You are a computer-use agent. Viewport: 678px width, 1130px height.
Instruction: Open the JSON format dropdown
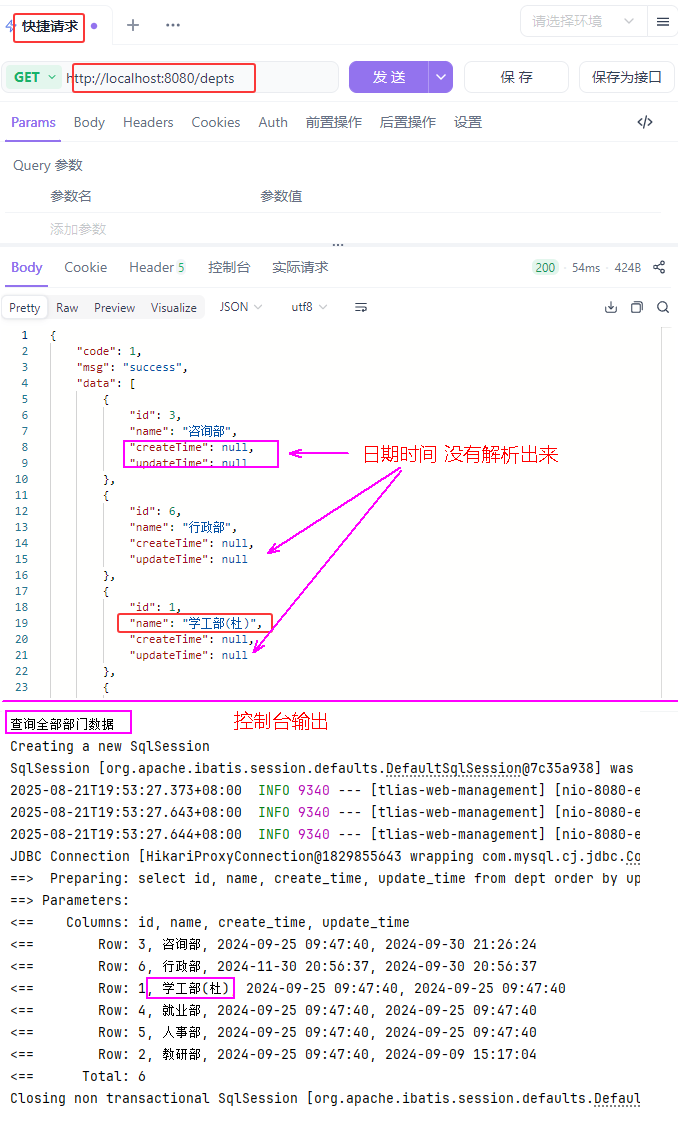pos(240,307)
